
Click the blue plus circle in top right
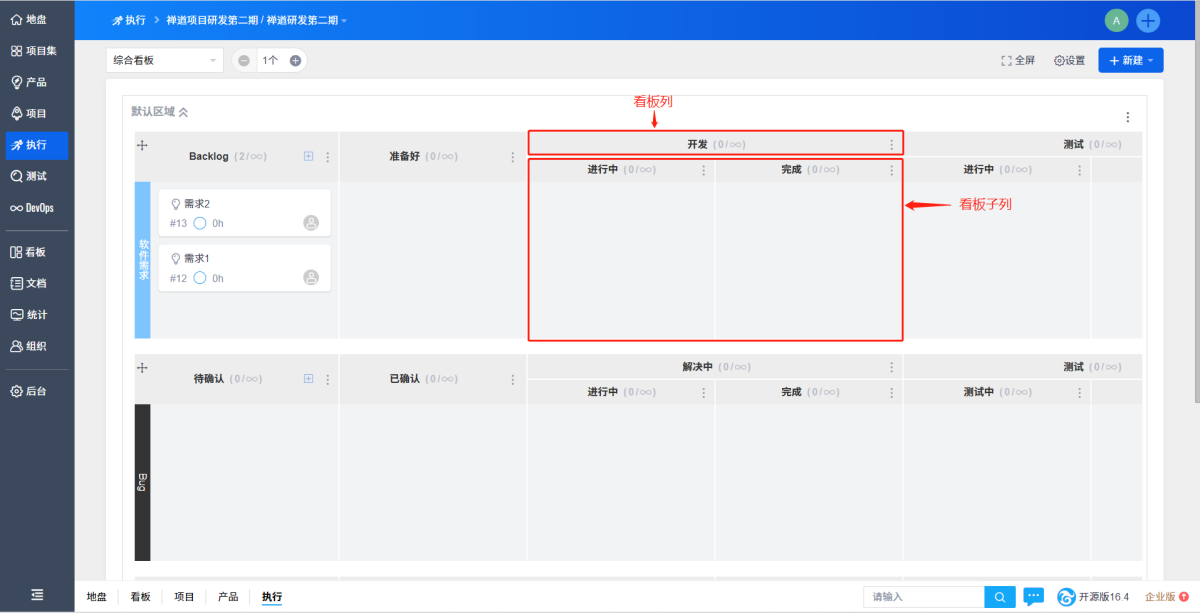1148,20
